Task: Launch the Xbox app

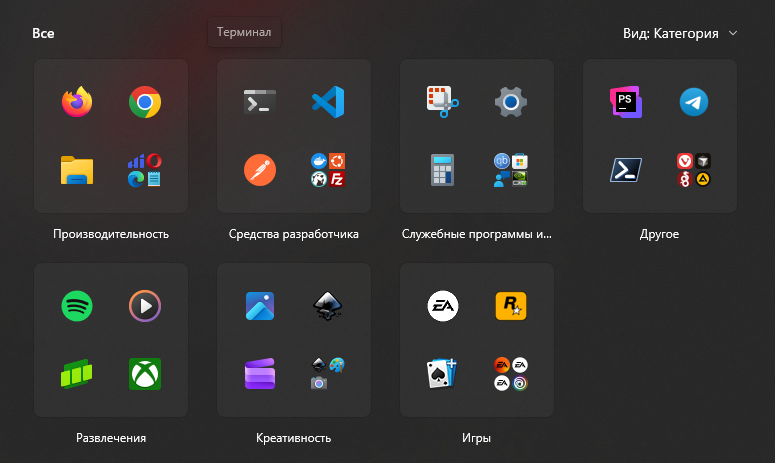Action: pos(145,374)
